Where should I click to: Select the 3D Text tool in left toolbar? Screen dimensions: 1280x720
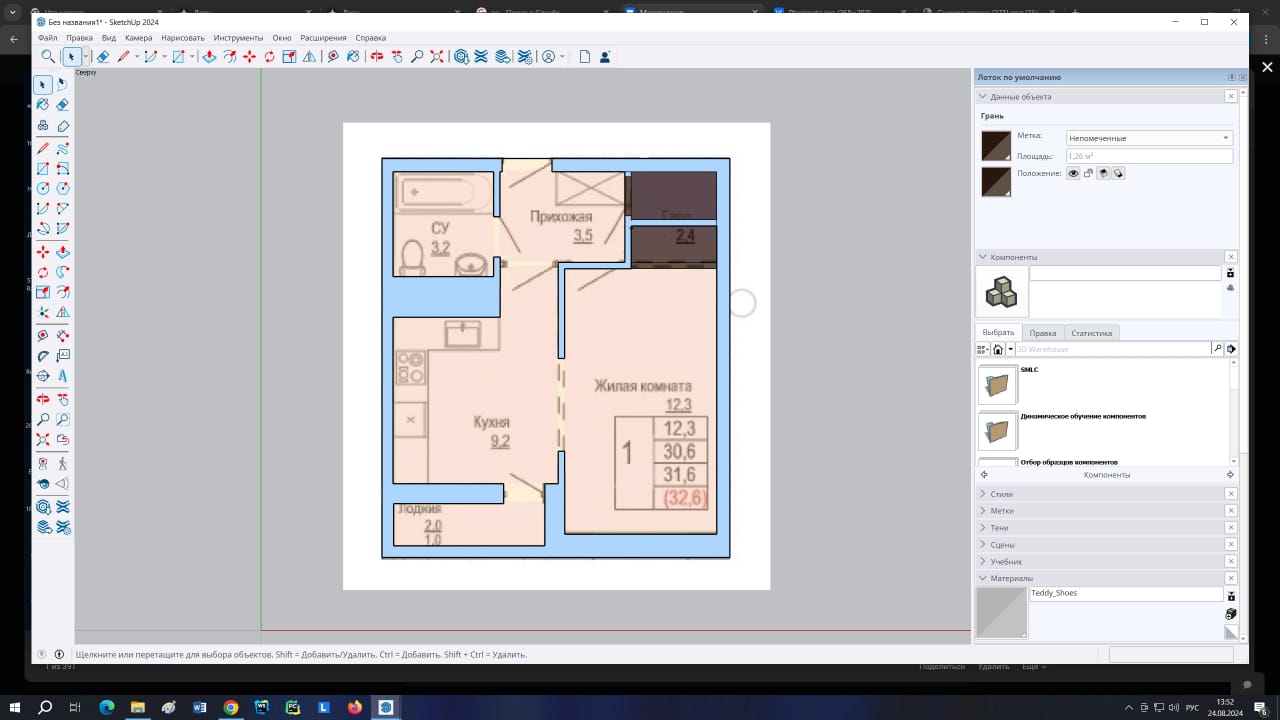62,376
